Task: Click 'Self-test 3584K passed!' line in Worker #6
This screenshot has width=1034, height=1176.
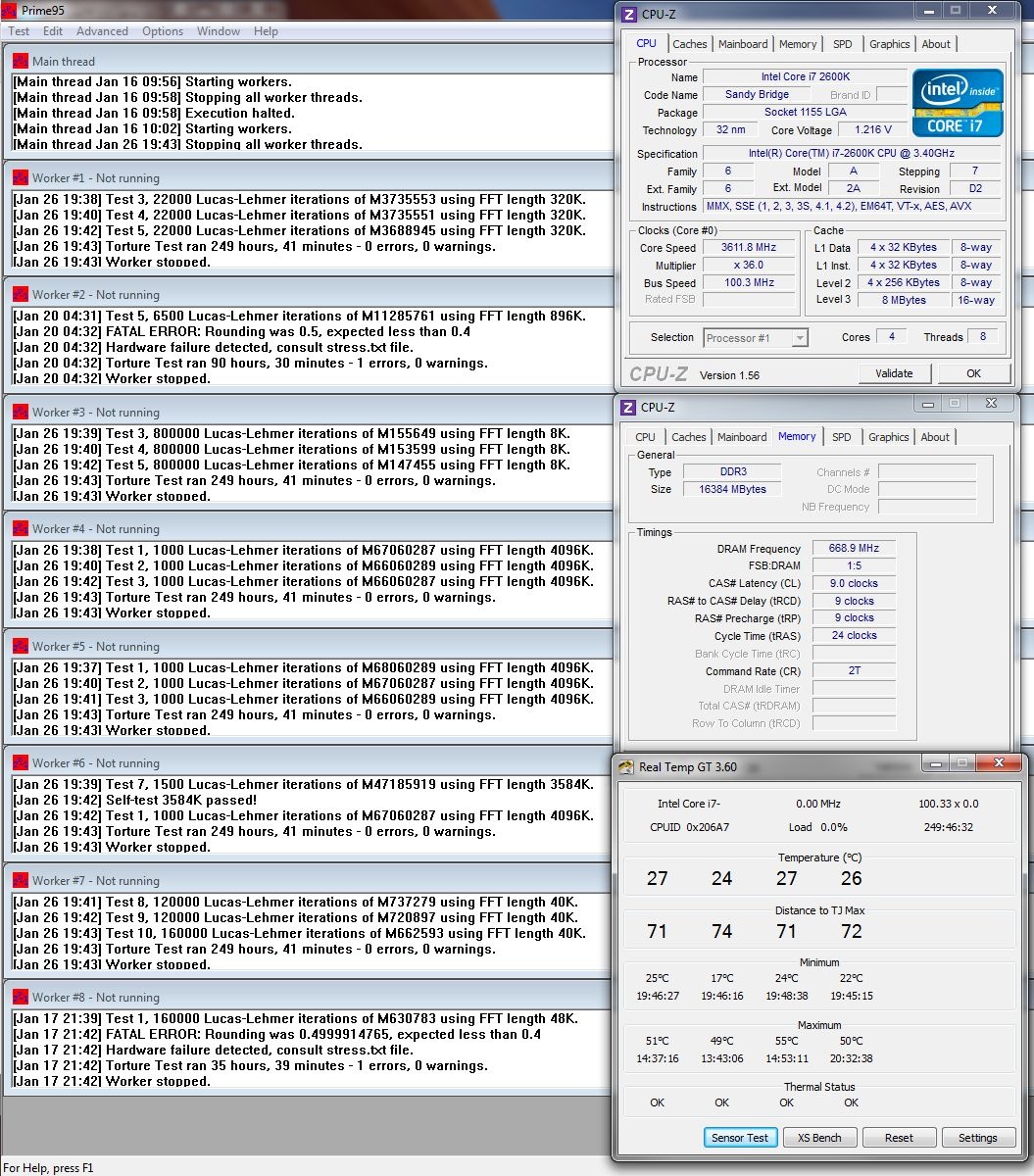Action: pos(135,800)
